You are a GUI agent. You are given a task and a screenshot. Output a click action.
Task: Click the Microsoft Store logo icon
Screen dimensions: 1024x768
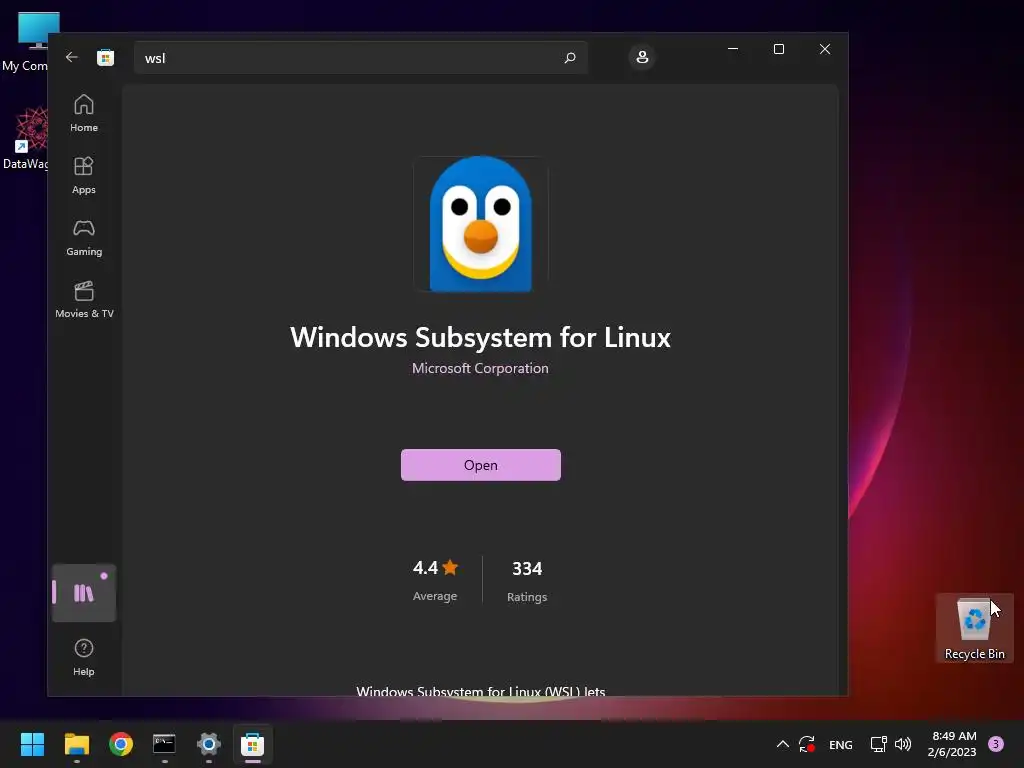tap(106, 57)
